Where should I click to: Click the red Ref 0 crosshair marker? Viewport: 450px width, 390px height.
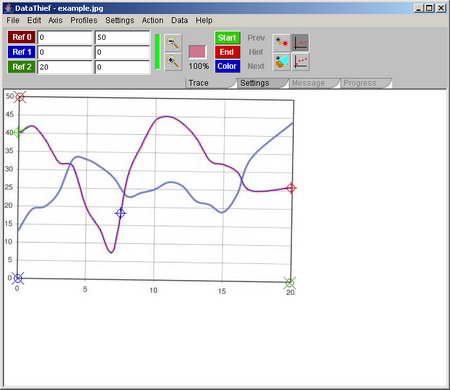20,97
